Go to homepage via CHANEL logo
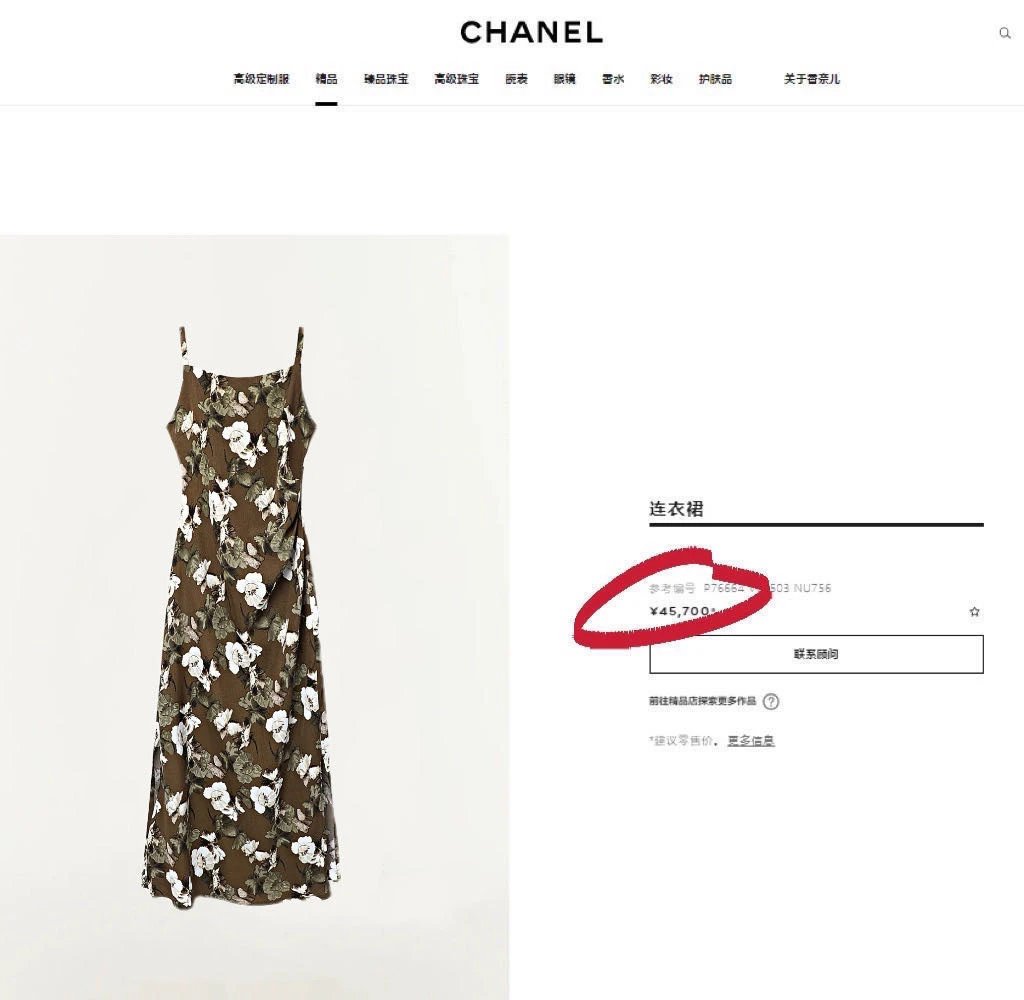1024x1000 pixels. [532, 32]
